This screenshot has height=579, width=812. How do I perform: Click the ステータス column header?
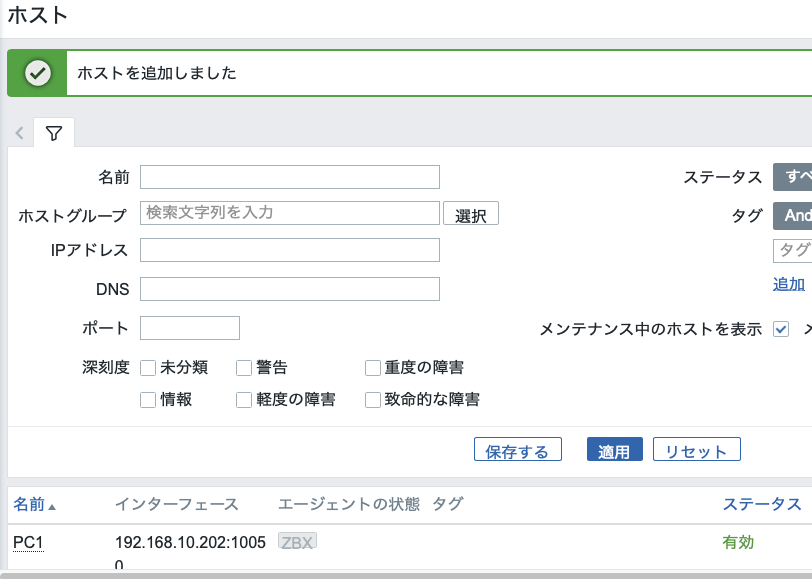(762, 504)
